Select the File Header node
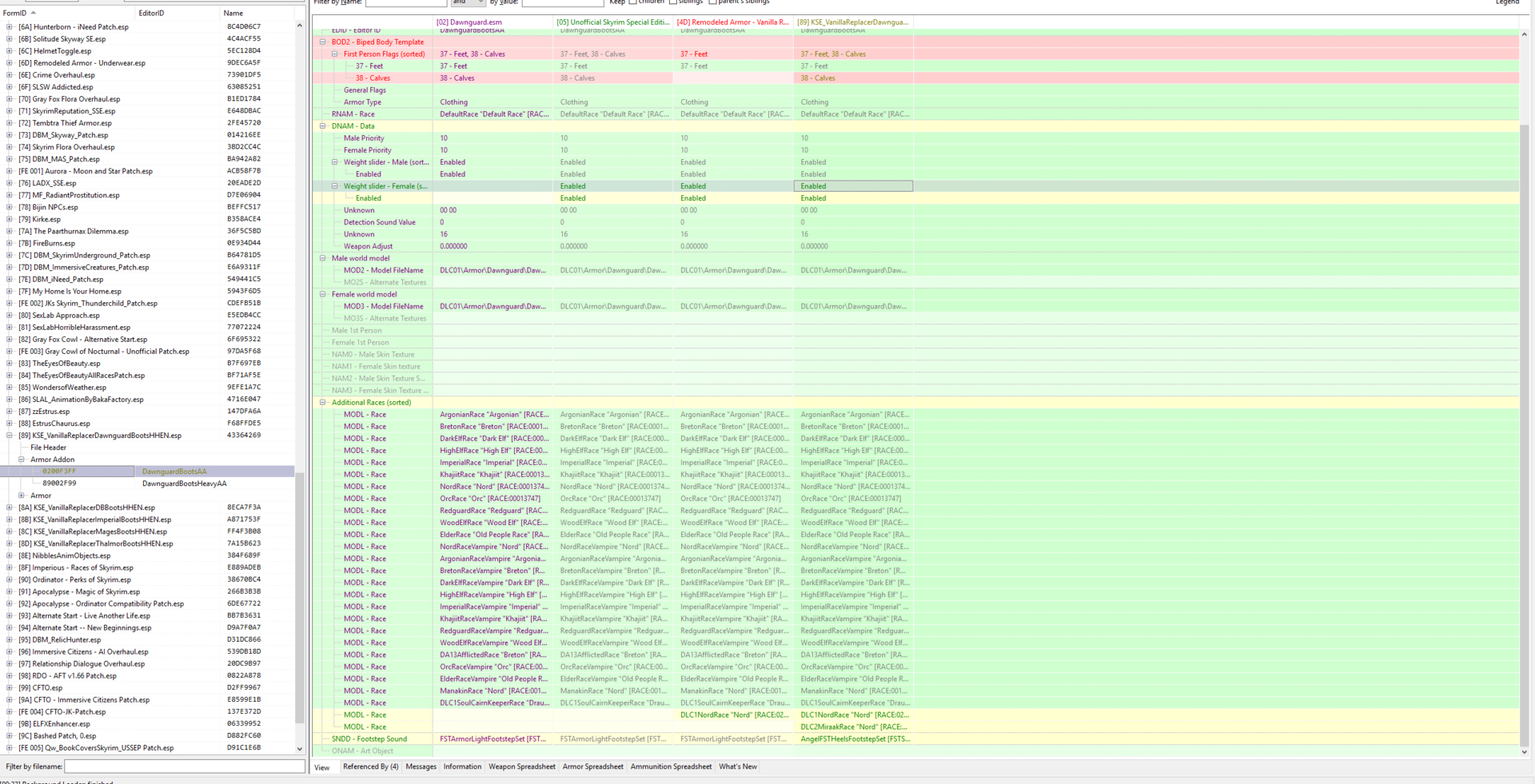Image resolution: width=1535 pixels, height=784 pixels. [x=48, y=448]
